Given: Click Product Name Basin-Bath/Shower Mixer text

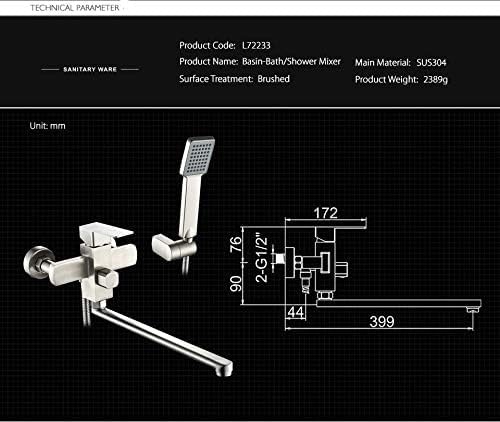Looking at the screenshot, I should (x=260, y=62).
